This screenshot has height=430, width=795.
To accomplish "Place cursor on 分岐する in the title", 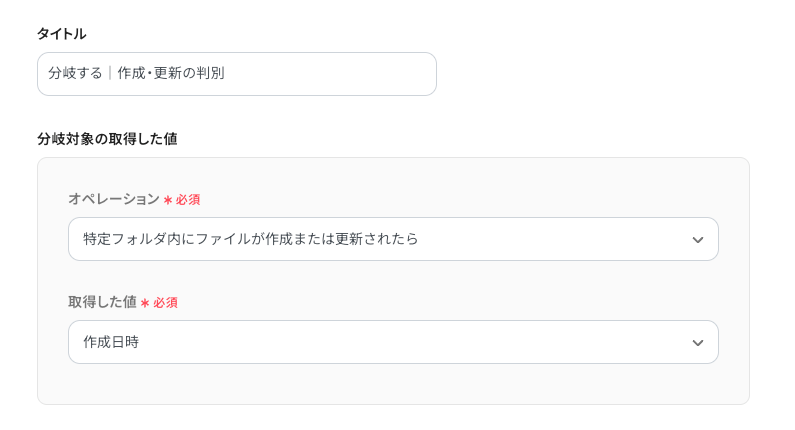I will point(75,73).
